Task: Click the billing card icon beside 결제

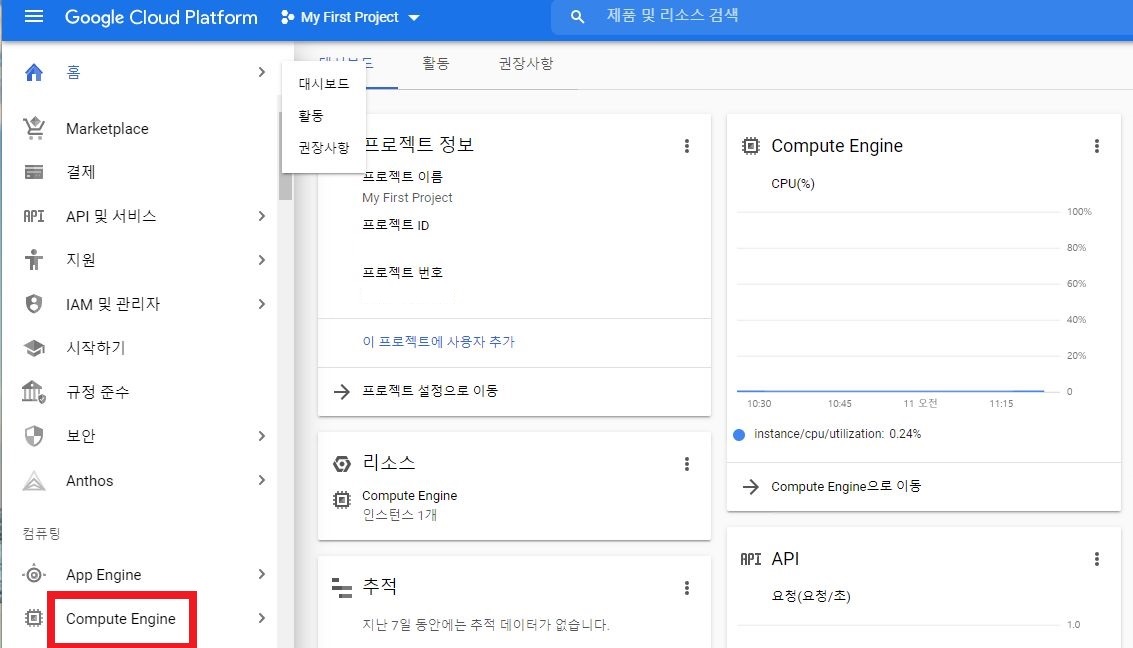Action: tap(34, 172)
